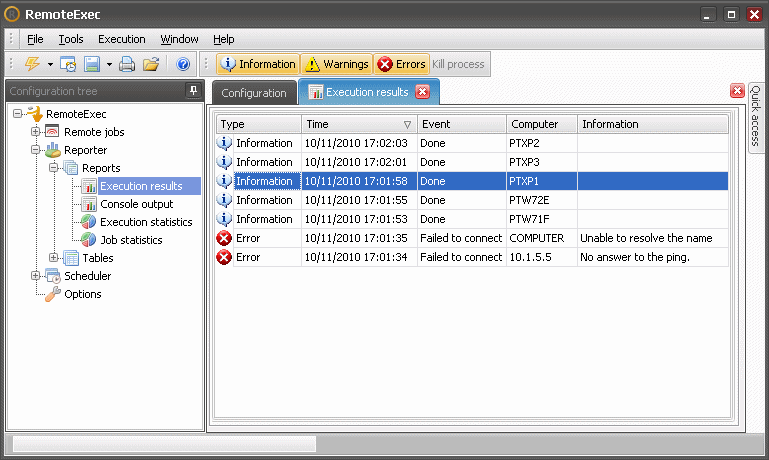Click the info icon in the PTW71F row
Image resolution: width=769 pixels, height=460 pixels.
click(224, 219)
